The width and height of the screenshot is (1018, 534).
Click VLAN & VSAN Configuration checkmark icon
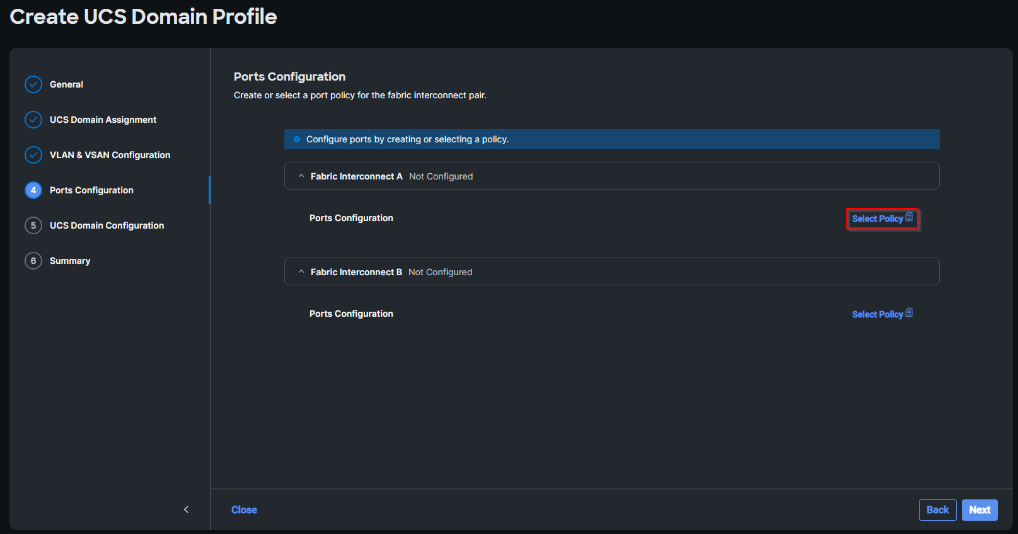(x=33, y=155)
